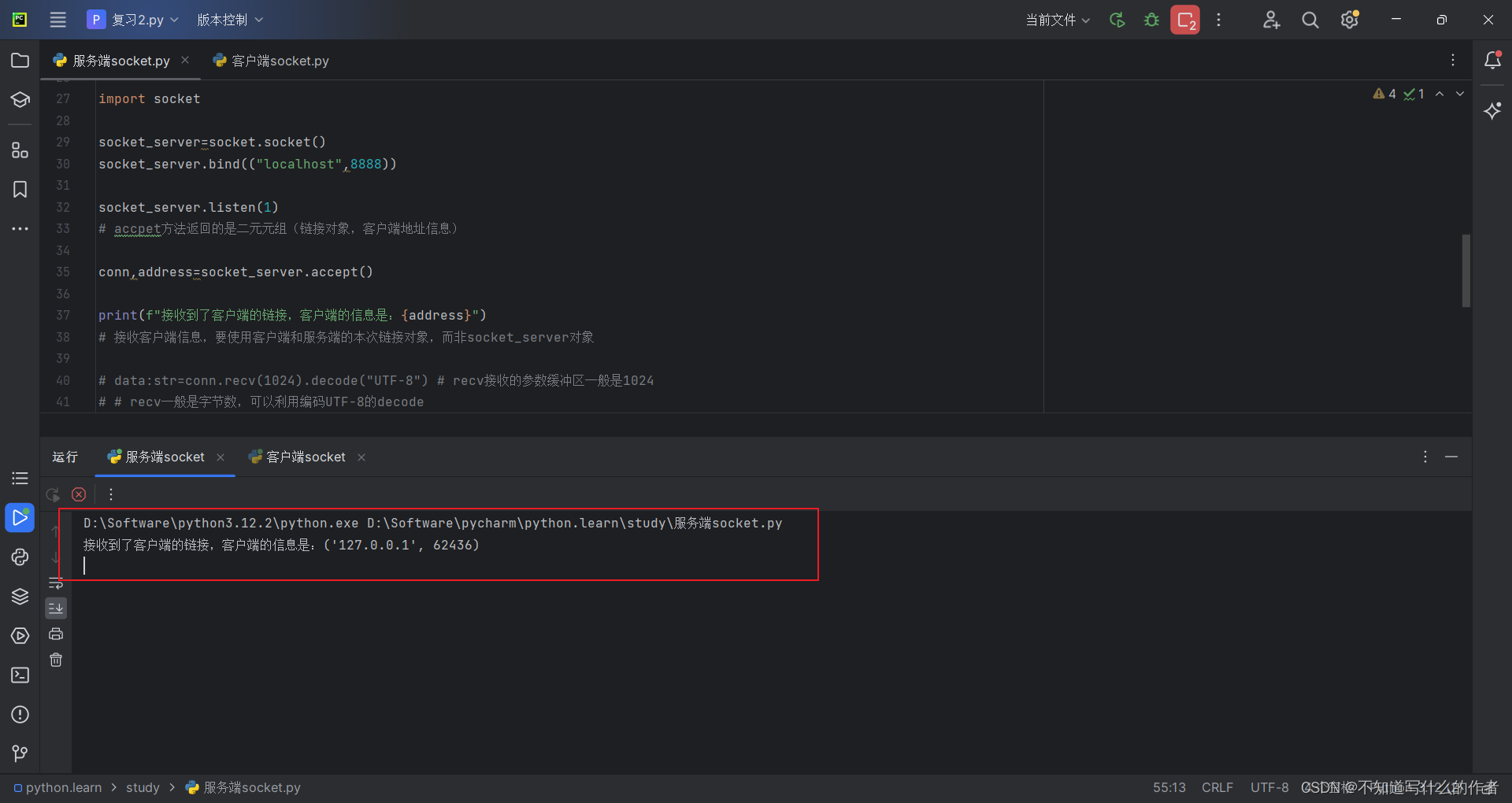This screenshot has width=1512, height=803.
Task: Open the Code With Me user icon
Action: (x=1271, y=20)
